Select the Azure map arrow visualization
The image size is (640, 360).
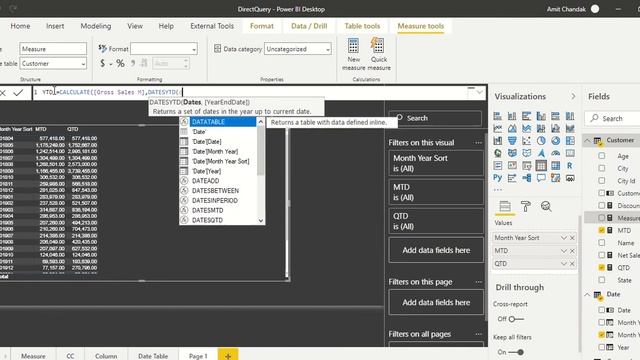pos(541,153)
